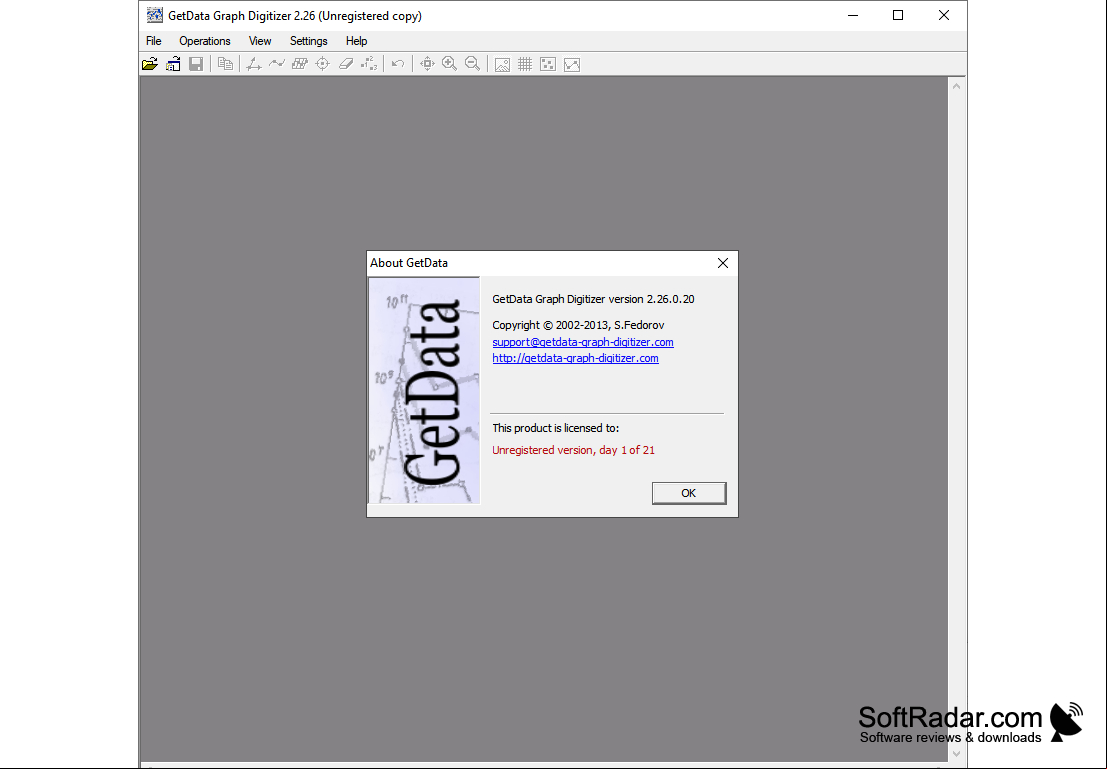Image resolution: width=1107 pixels, height=769 pixels.
Task: Toggle the data points display icon
Action: [548, 64]
